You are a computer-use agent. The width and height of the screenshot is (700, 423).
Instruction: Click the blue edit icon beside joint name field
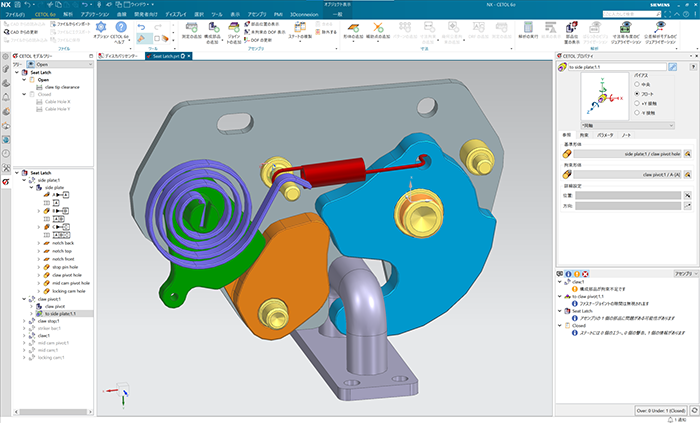pyautogui.click(x=672, y=67)
